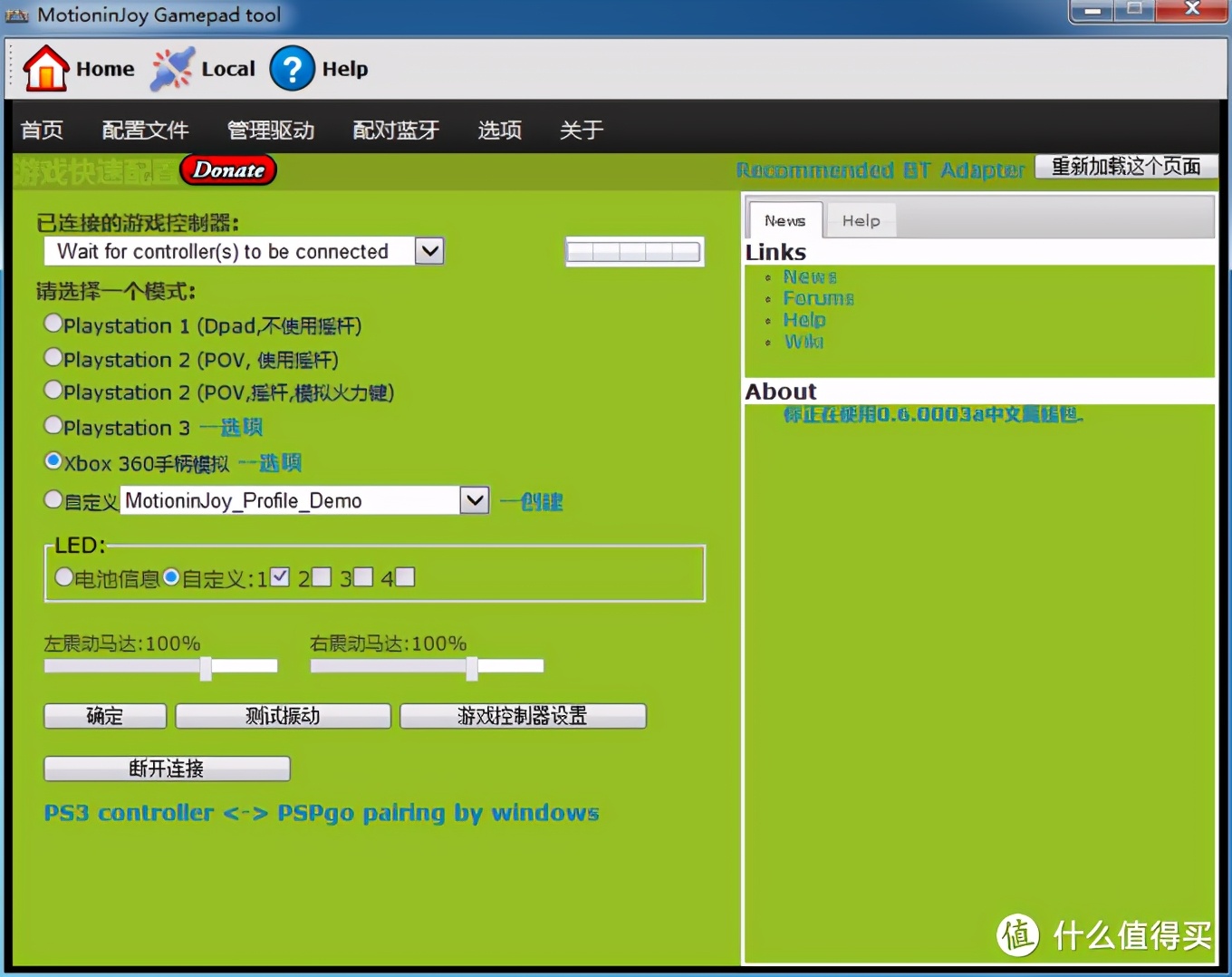Click the 断开连接 button
Image resolution: width=1232 pixels, height=977 pixels.
pos(167,769)
